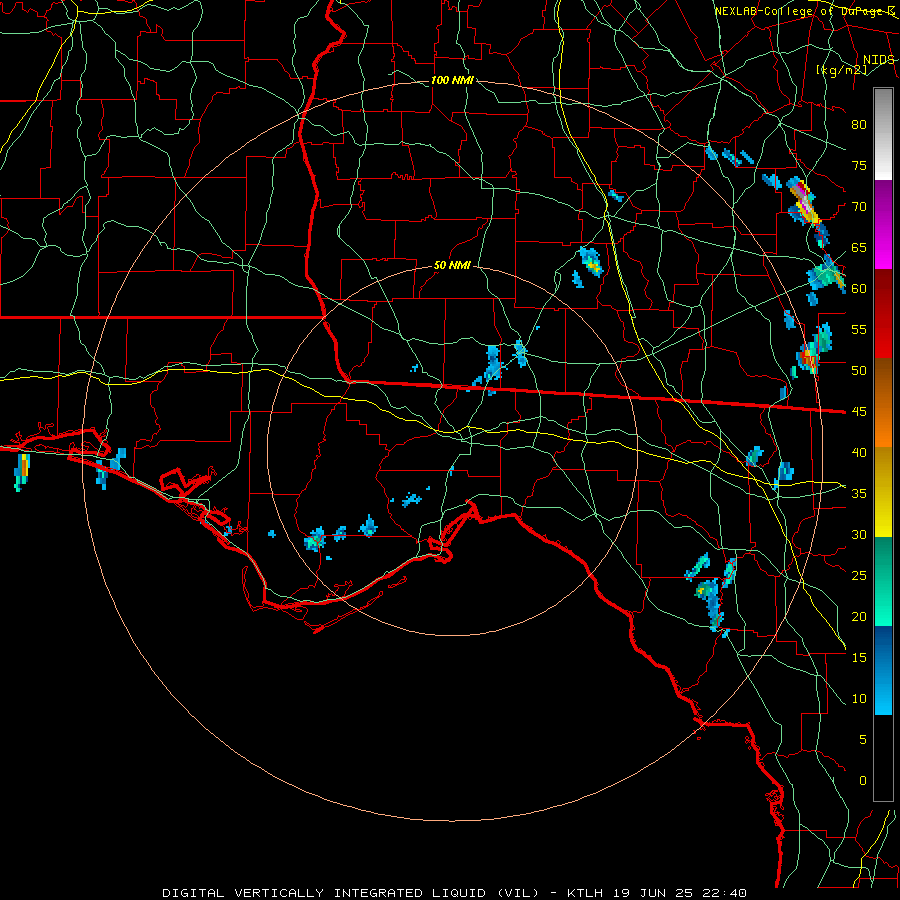
Task: Click the '100 NMI' range ring label
Action: tap(452, 80)
